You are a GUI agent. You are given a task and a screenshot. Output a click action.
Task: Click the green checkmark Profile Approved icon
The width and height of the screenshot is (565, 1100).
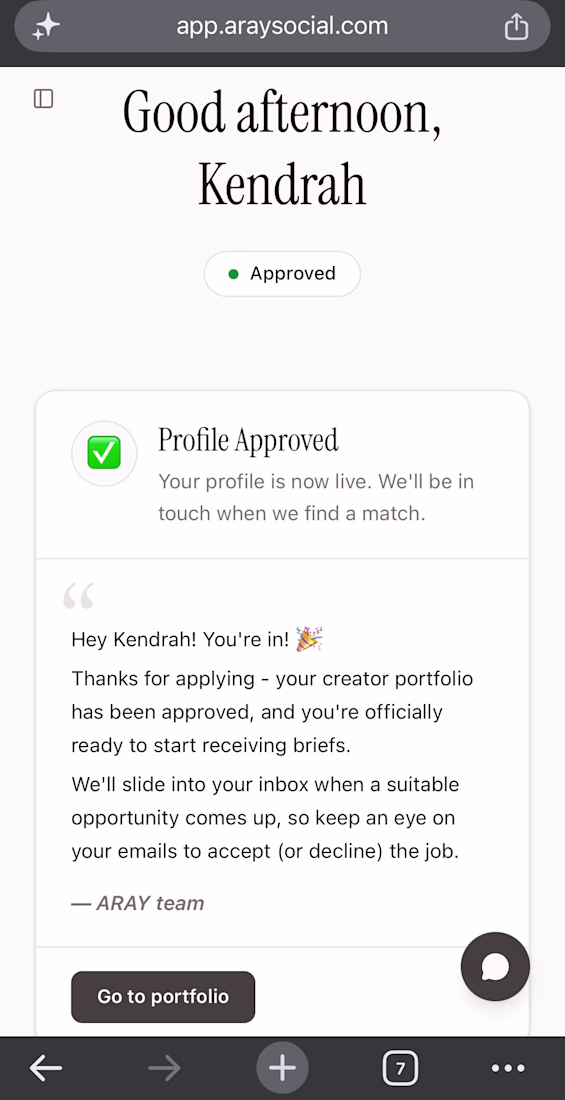pos(104,453)
